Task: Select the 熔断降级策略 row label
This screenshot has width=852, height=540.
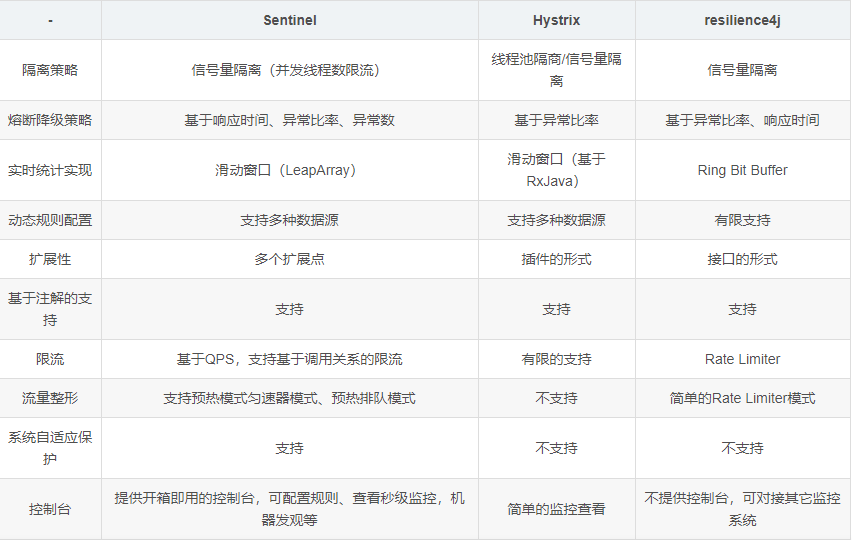Action: click(x=50, y=120)
